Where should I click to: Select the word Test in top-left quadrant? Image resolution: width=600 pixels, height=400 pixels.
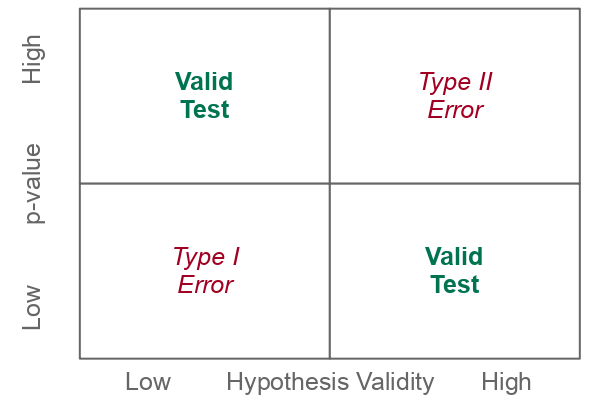pyautogui.click(x=205, y=109)
